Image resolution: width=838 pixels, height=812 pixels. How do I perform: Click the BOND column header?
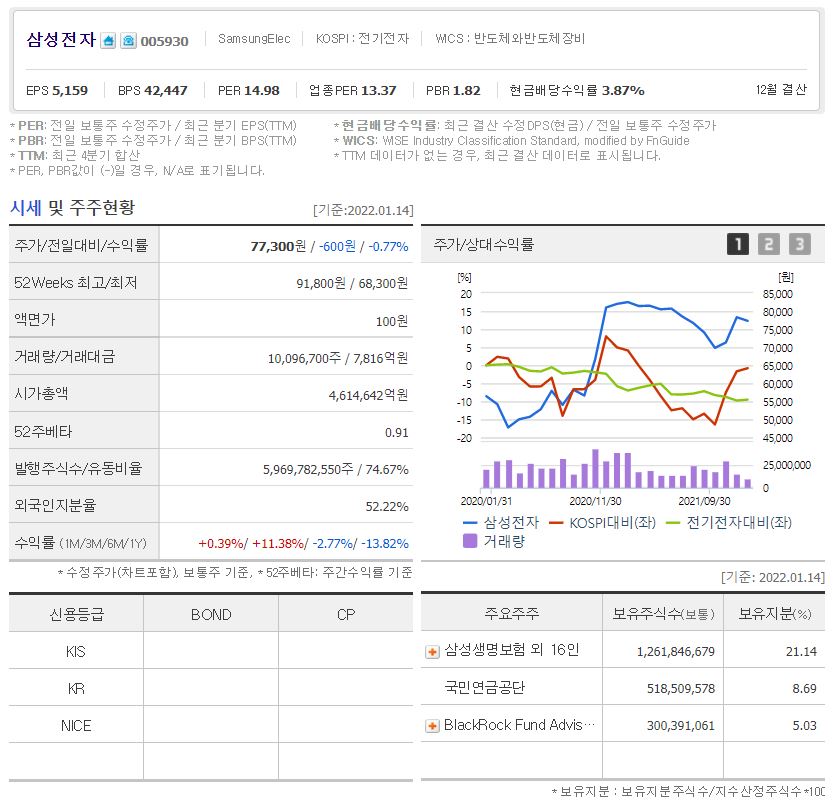(211, 614)
